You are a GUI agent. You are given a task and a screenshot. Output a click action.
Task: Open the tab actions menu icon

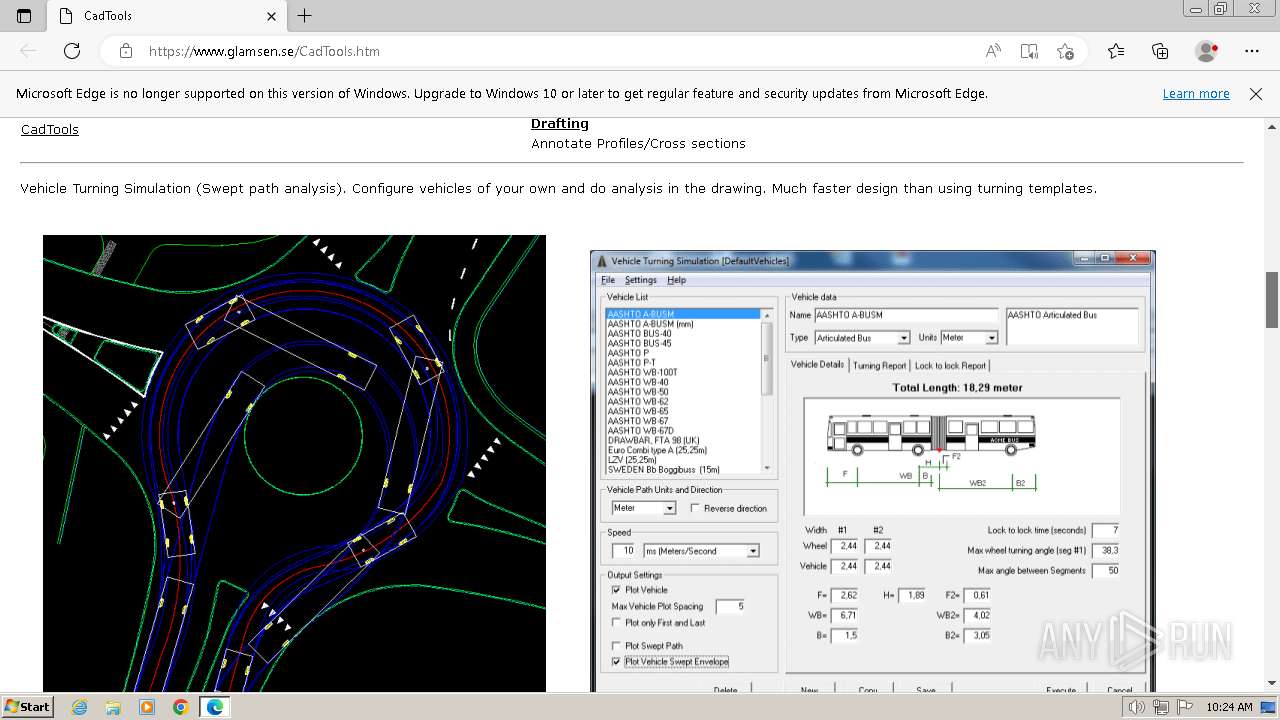(24, 16)
